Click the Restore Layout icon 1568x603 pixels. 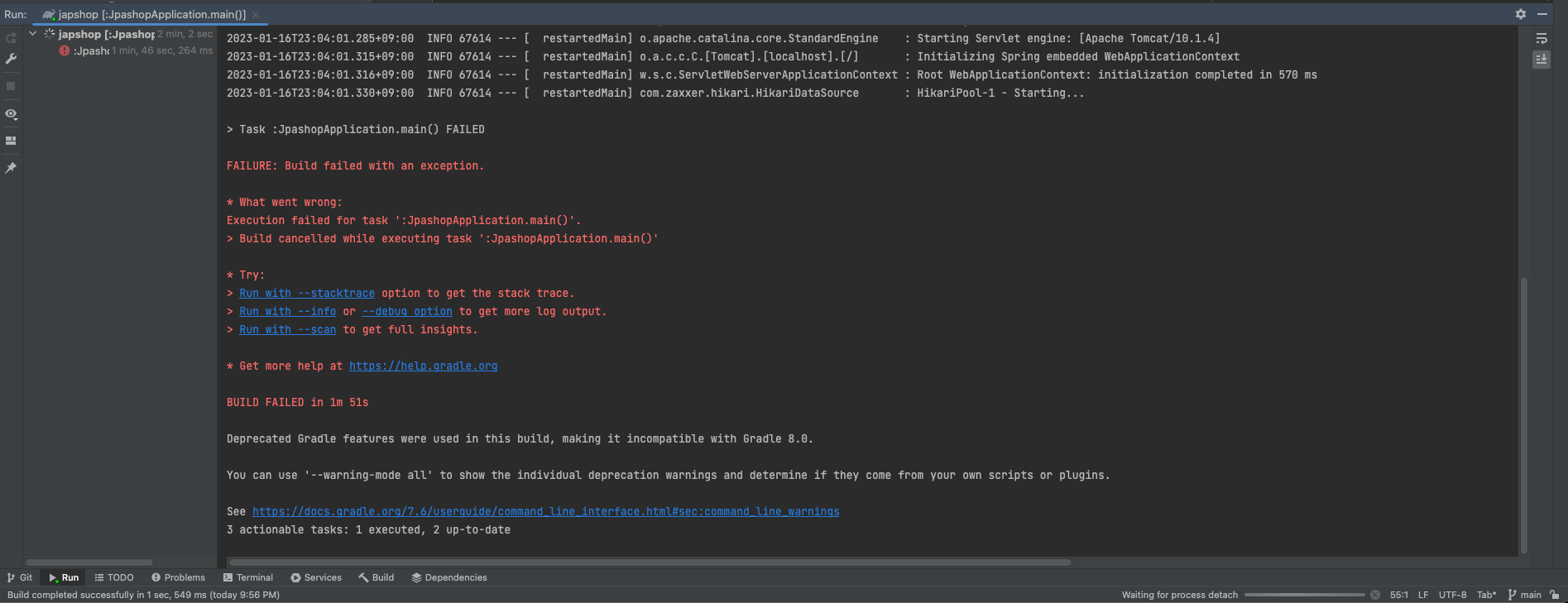(x=11, y=141)
